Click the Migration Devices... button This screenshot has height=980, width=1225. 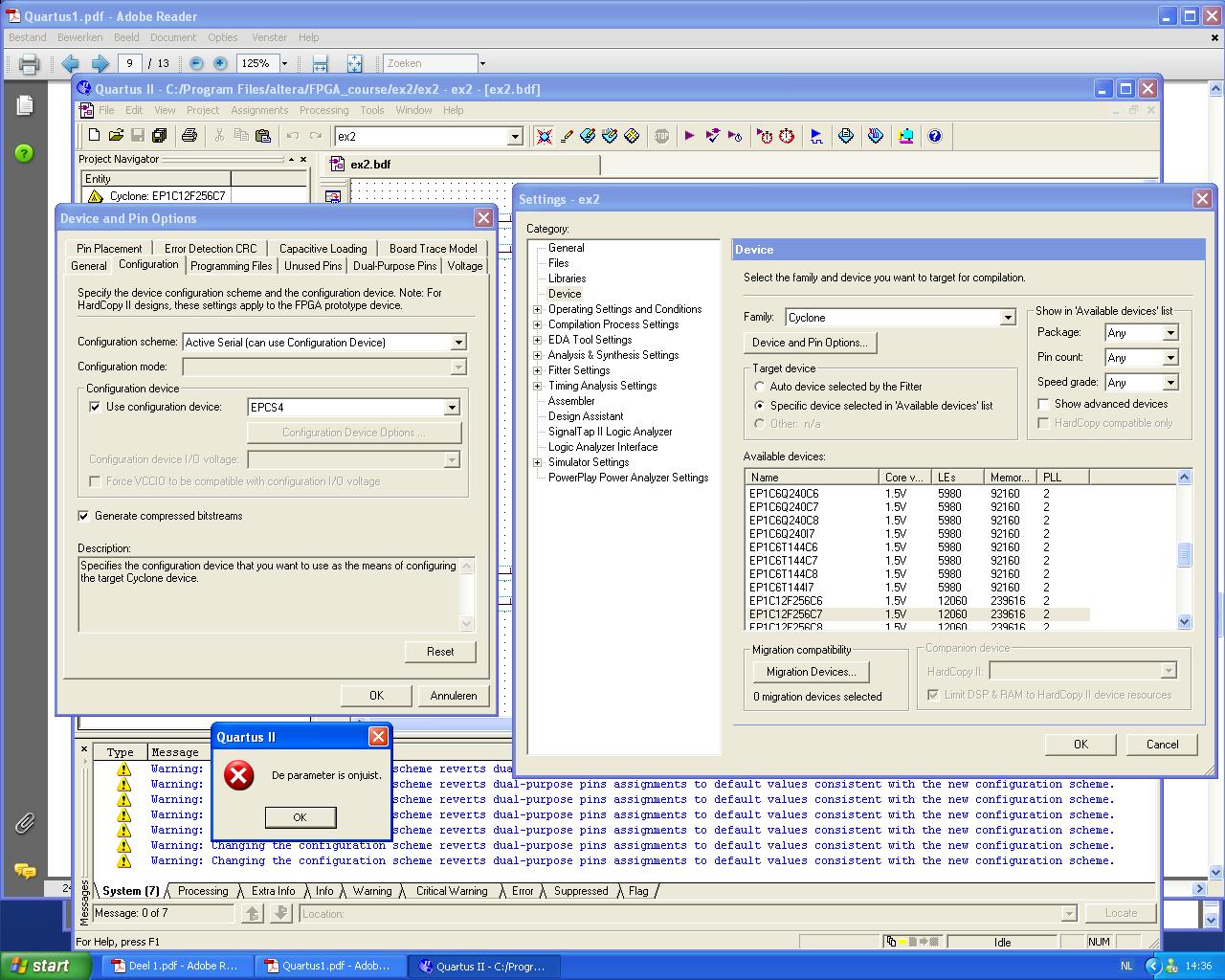coord(811,672)
